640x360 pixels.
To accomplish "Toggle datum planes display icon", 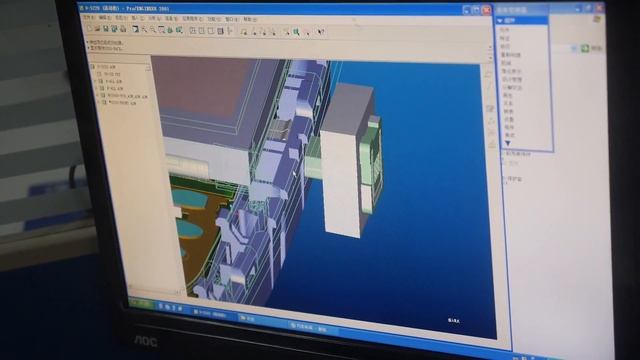I will 244,31.
